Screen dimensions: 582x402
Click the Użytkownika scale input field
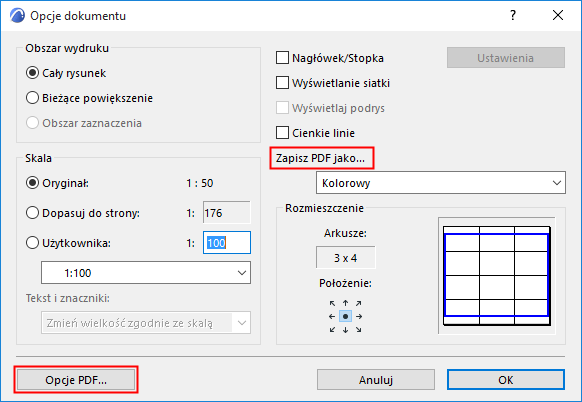(227, 243)
